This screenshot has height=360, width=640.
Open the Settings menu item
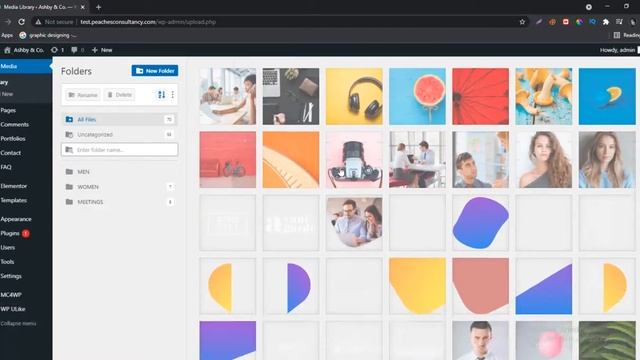[x=11, y=276]
